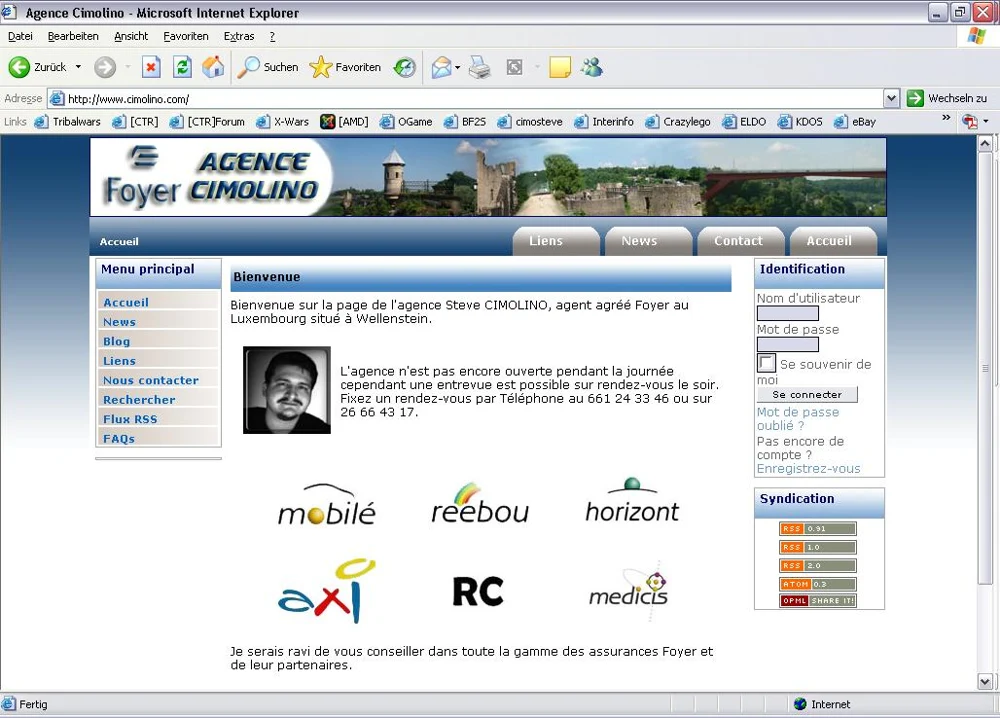The height and width of the screenshot is (718, 1000).
Task: Open 'Nous contacter' in main menu
Action: click(158, 380)
